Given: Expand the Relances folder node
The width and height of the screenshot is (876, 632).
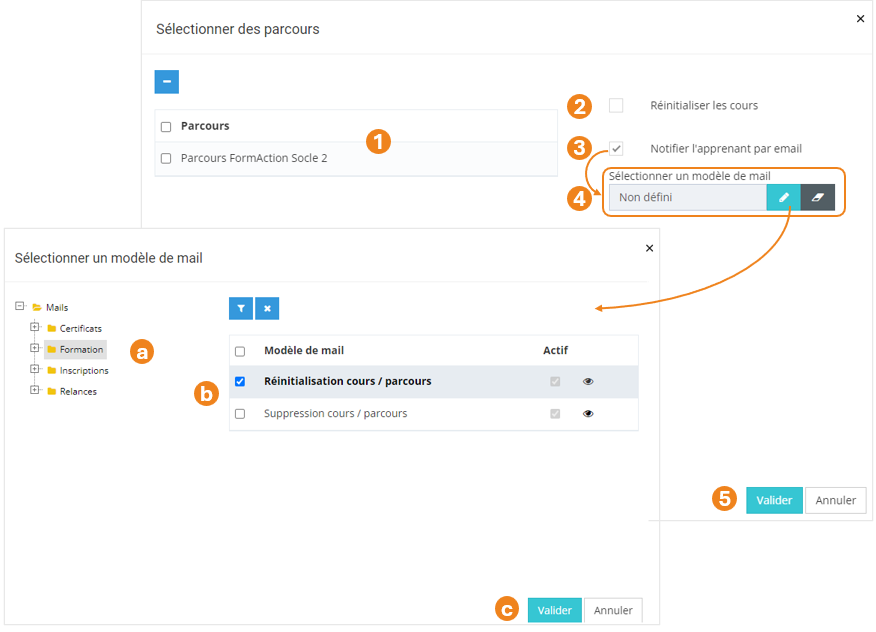Looking at the screenshot, I should click(35, 391).
